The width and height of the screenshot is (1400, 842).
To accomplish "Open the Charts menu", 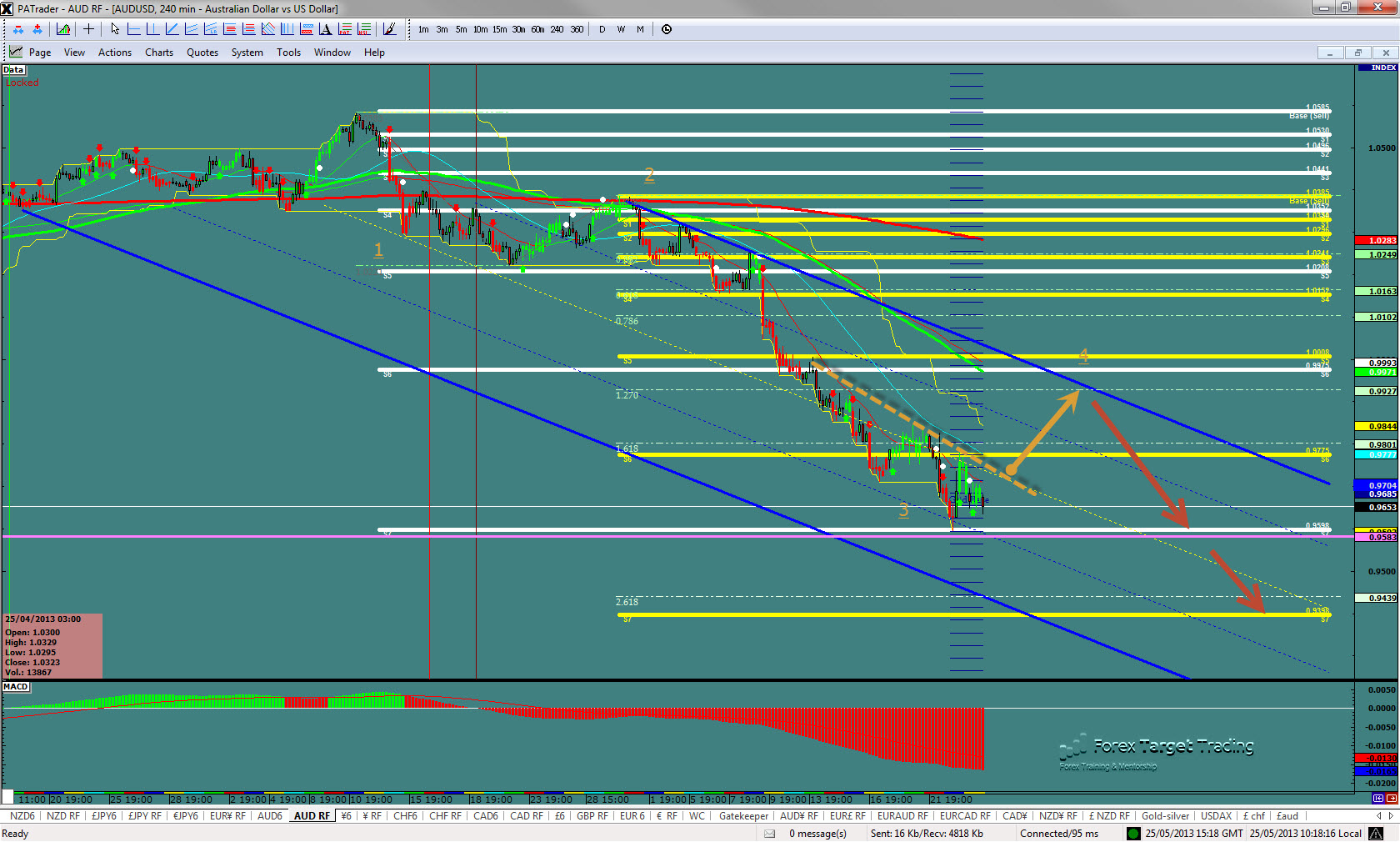I will coord(159,53).
